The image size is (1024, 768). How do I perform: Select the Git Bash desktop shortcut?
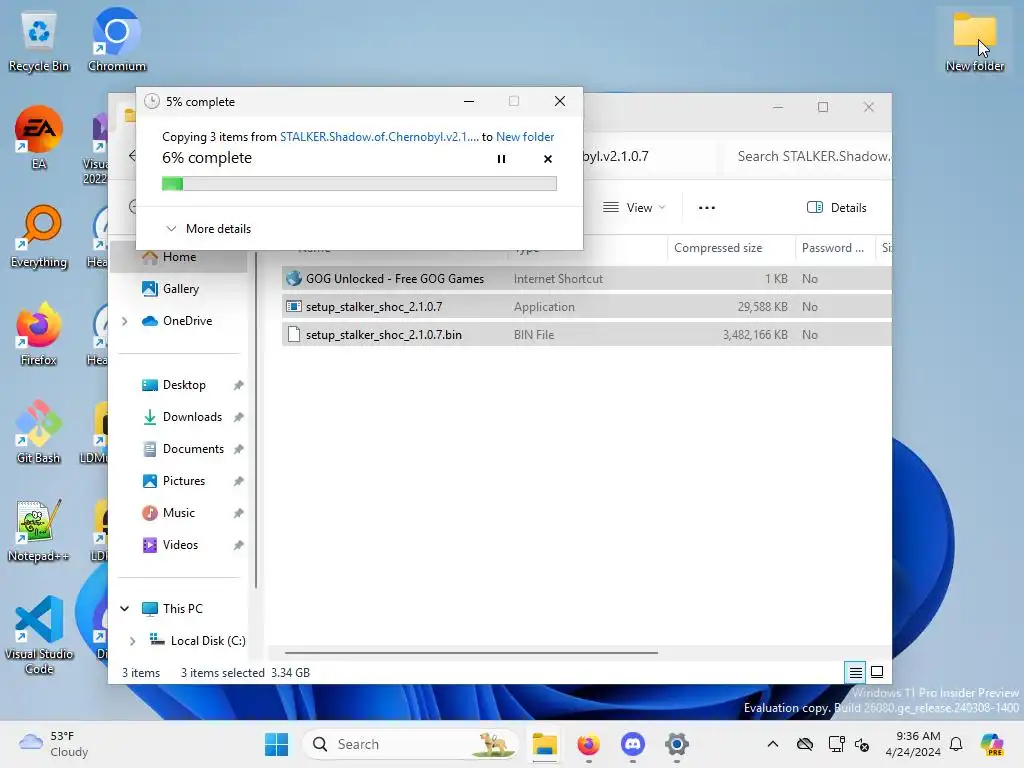(x=39, y=432)
